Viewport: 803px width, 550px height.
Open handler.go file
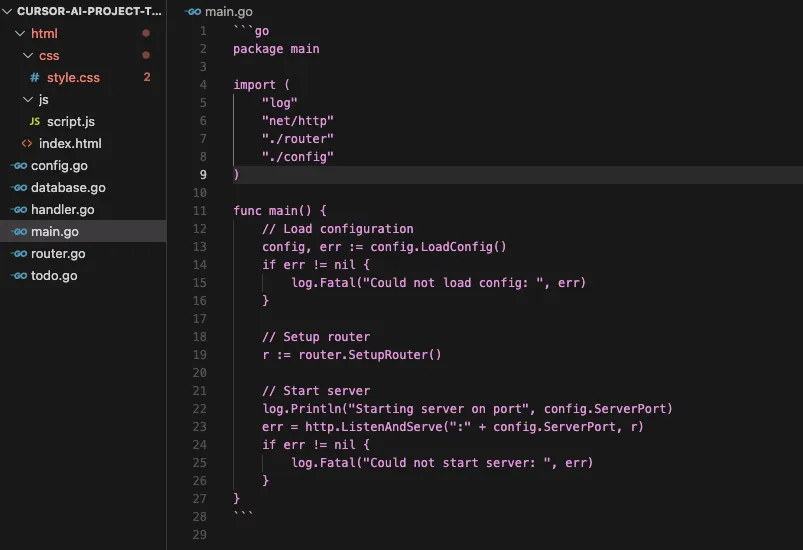62,209
